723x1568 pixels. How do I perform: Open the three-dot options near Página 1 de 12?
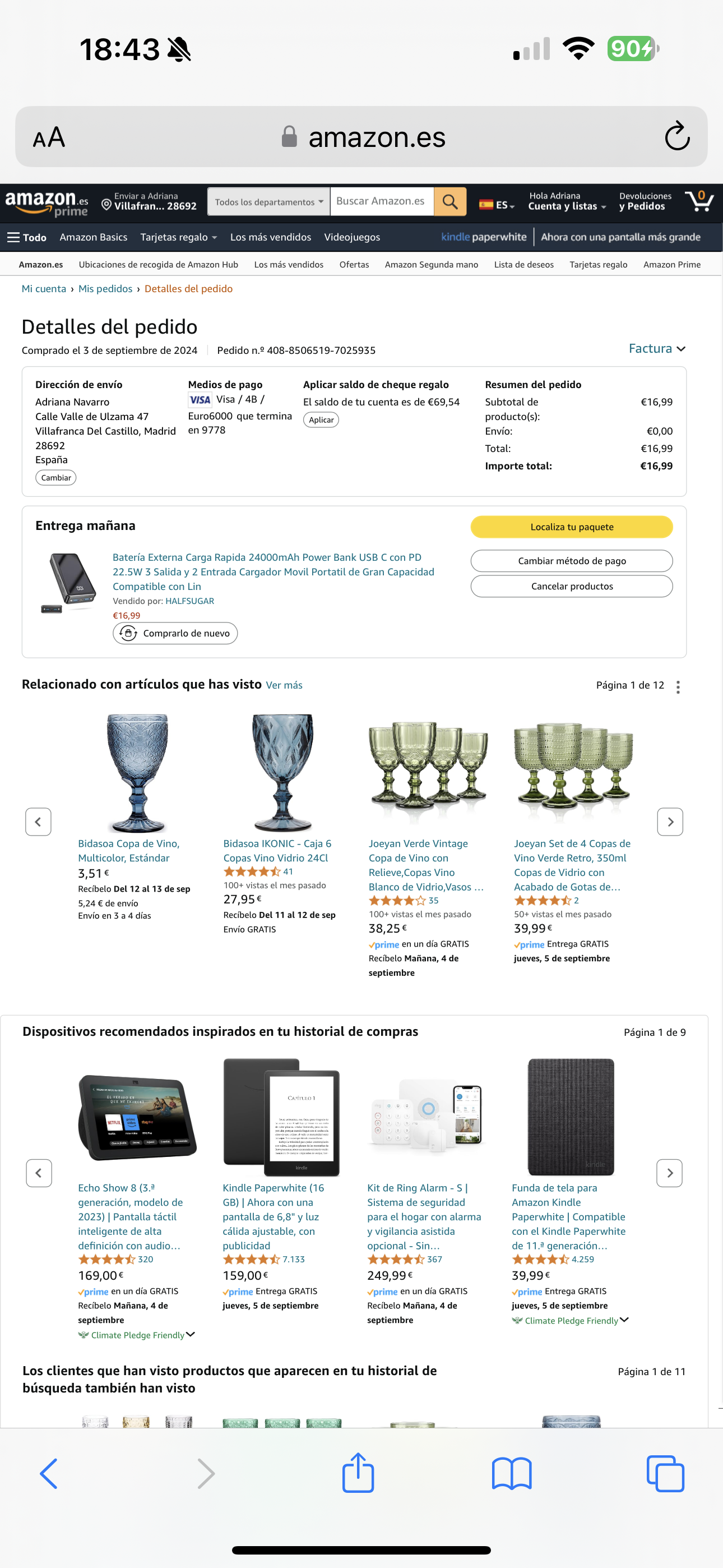[x=678, y=686]
